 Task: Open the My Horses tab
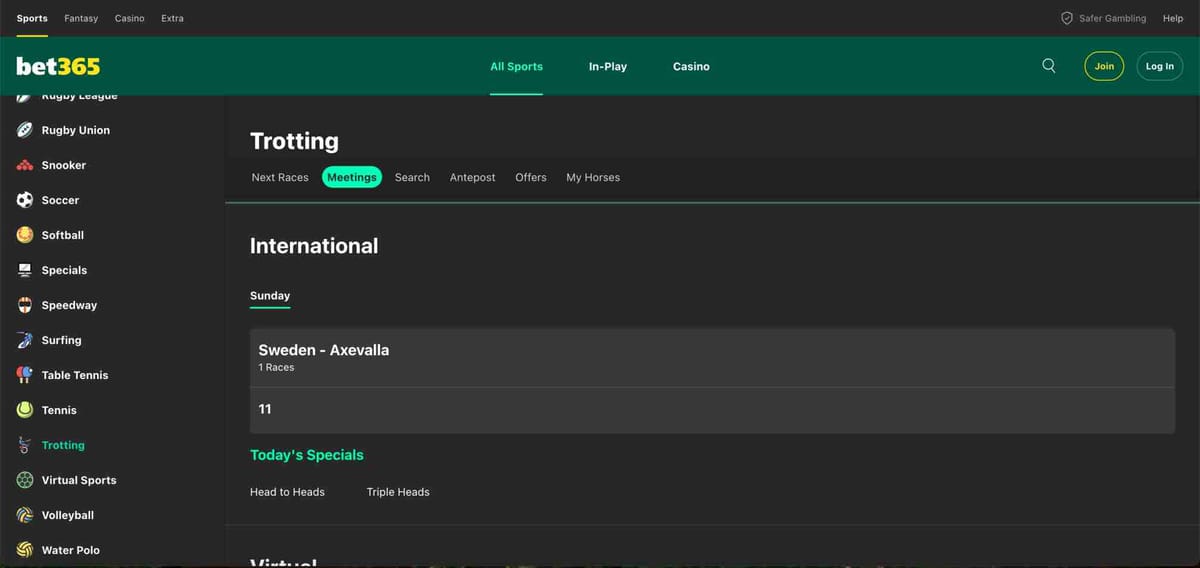(593, 177)
